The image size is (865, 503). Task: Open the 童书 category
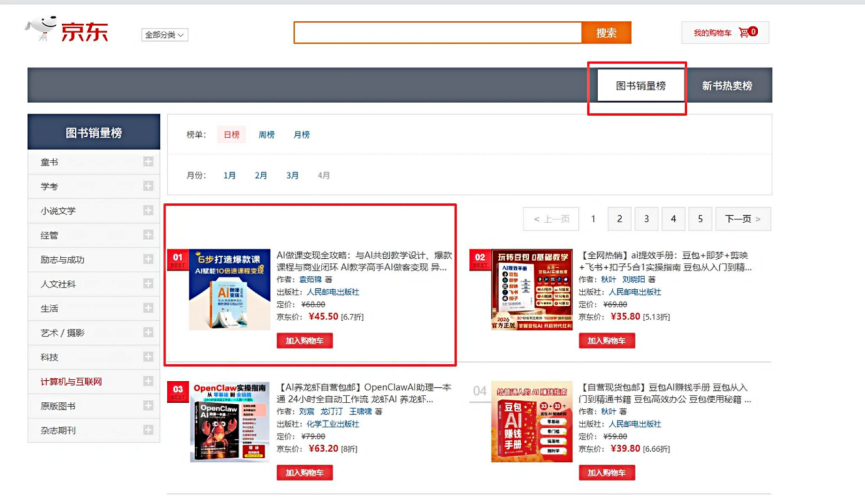49,162
